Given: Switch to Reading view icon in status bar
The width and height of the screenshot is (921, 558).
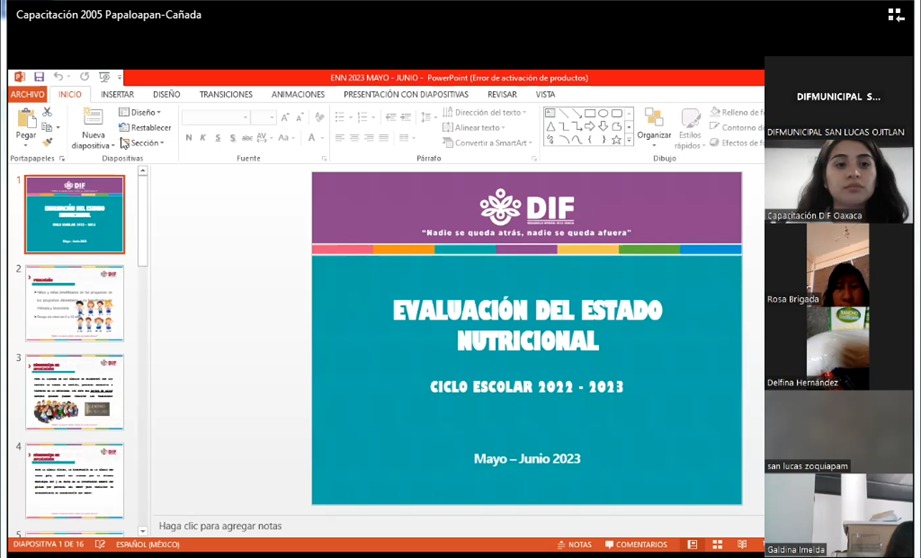Looking at the screenshot, I should 742,544.
